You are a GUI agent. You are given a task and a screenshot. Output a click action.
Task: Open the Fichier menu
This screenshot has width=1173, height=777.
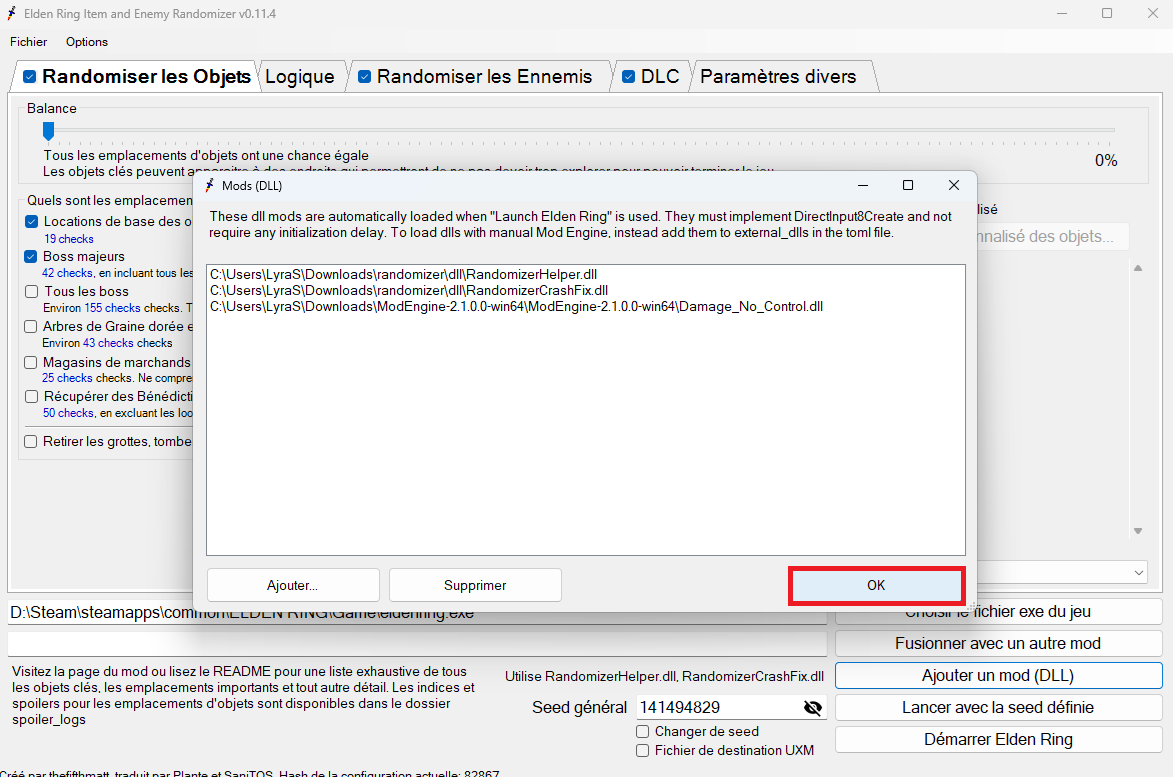[28, 42]
